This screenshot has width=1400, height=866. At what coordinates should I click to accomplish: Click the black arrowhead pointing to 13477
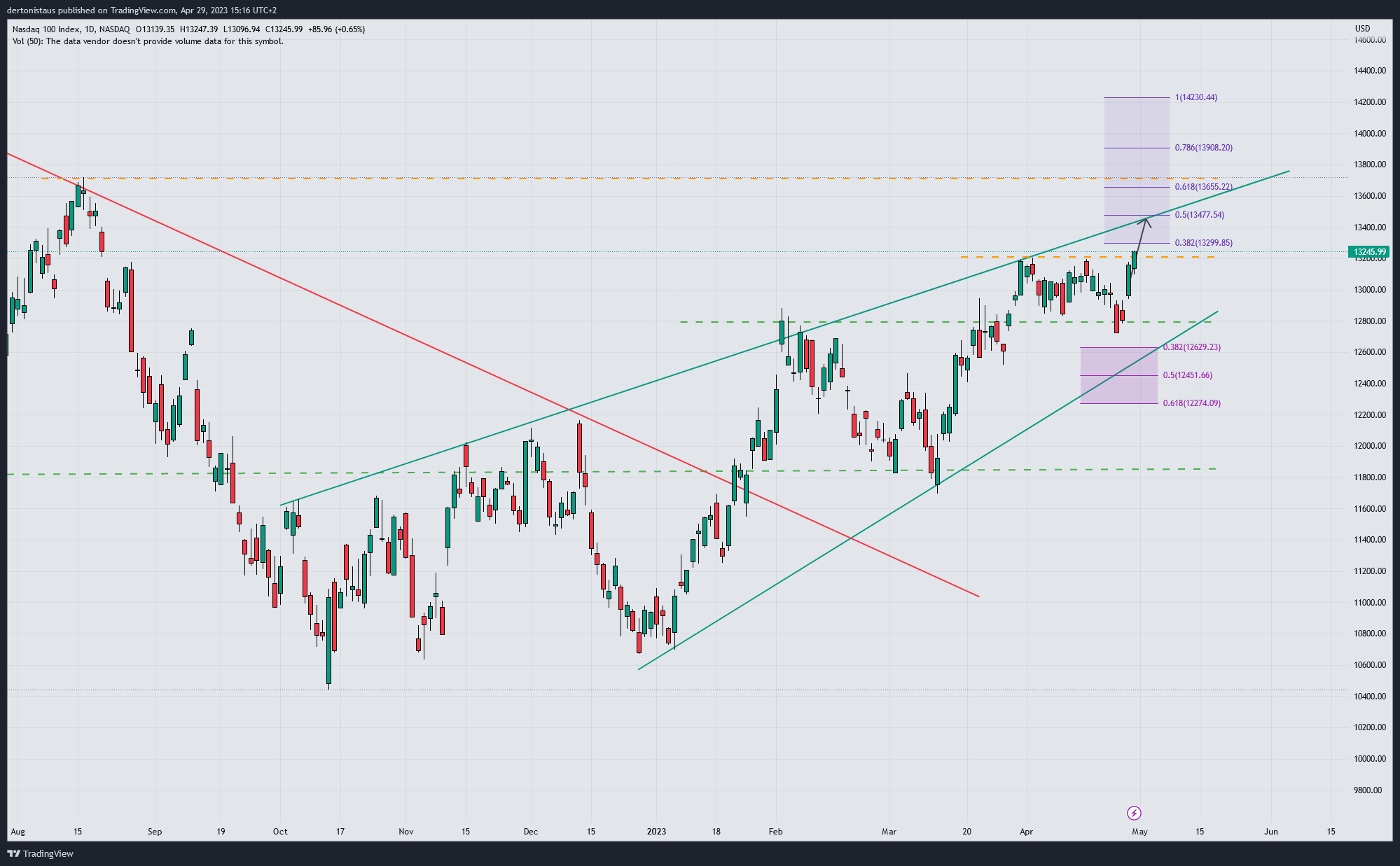coord(1146,221)
